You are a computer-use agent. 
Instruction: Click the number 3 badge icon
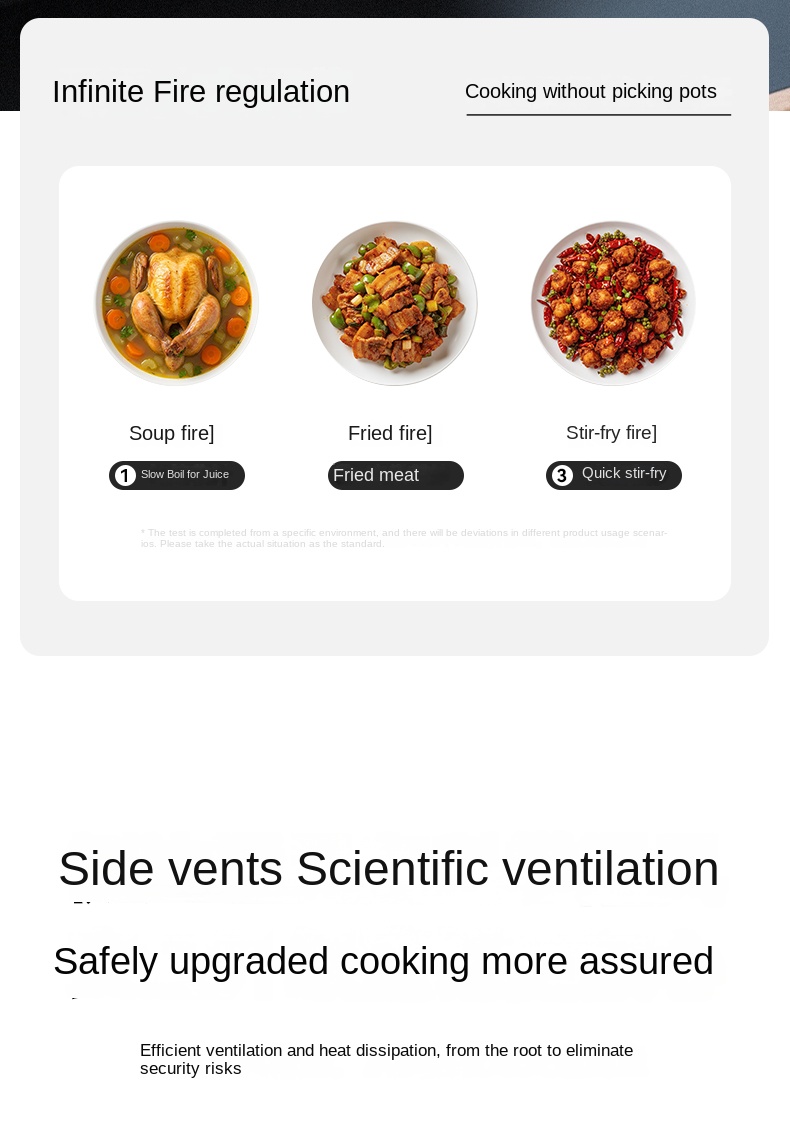pos(562,476)
